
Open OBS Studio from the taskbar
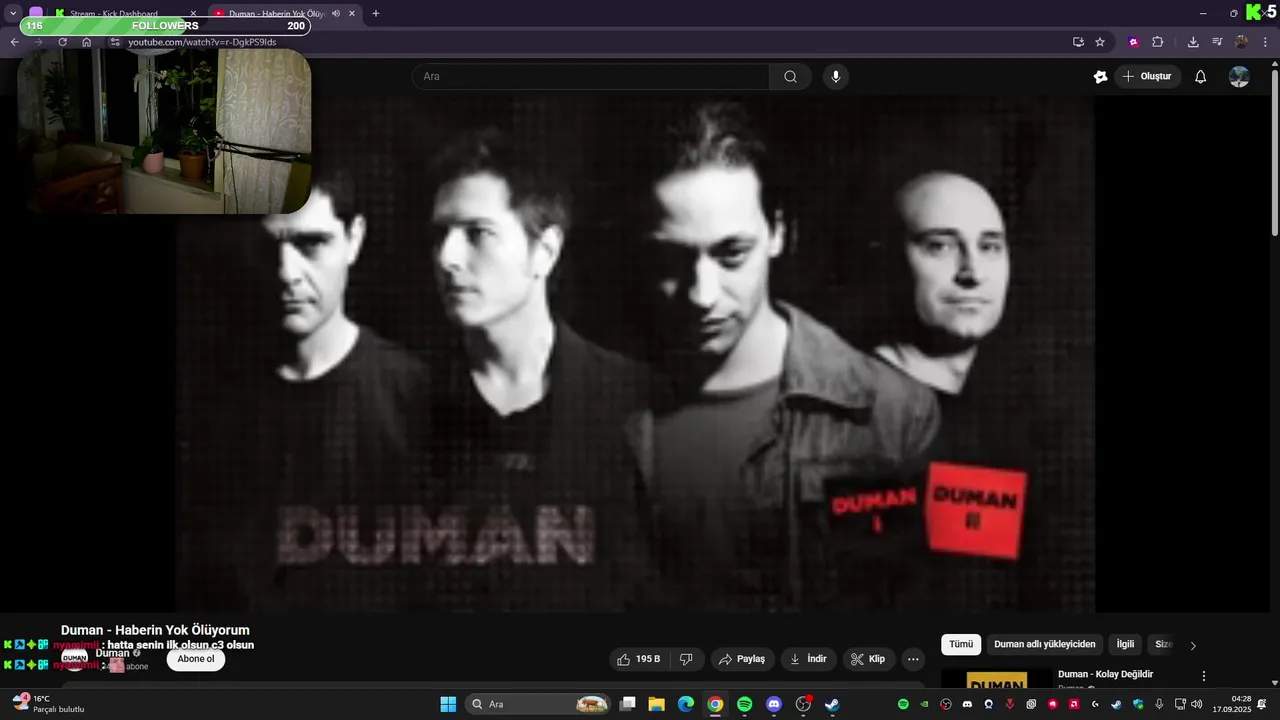(803, 704)
